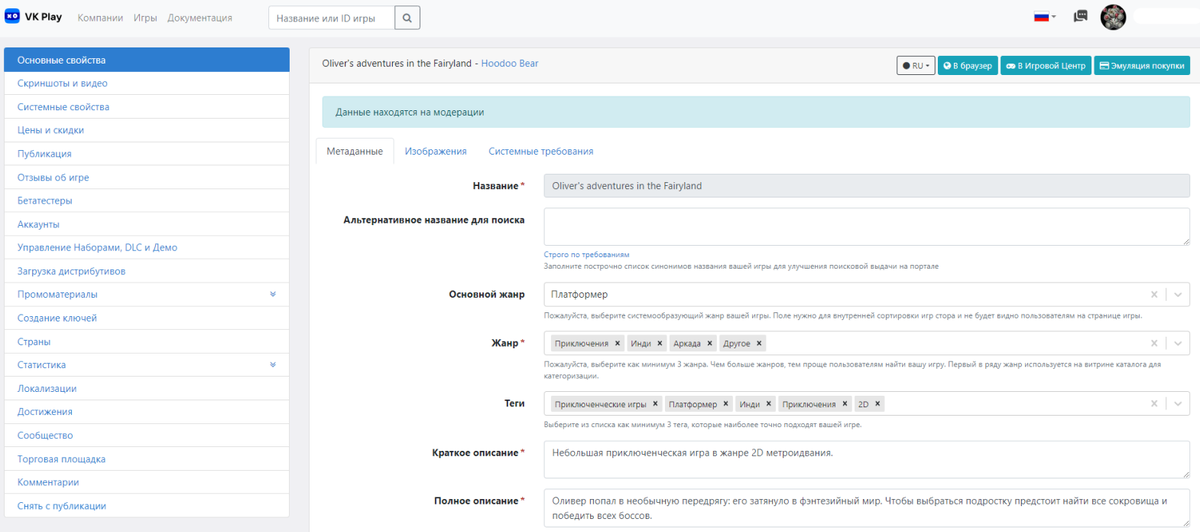
Task: Click the Эмуляция покупки button
Action: pos(1142,66)
